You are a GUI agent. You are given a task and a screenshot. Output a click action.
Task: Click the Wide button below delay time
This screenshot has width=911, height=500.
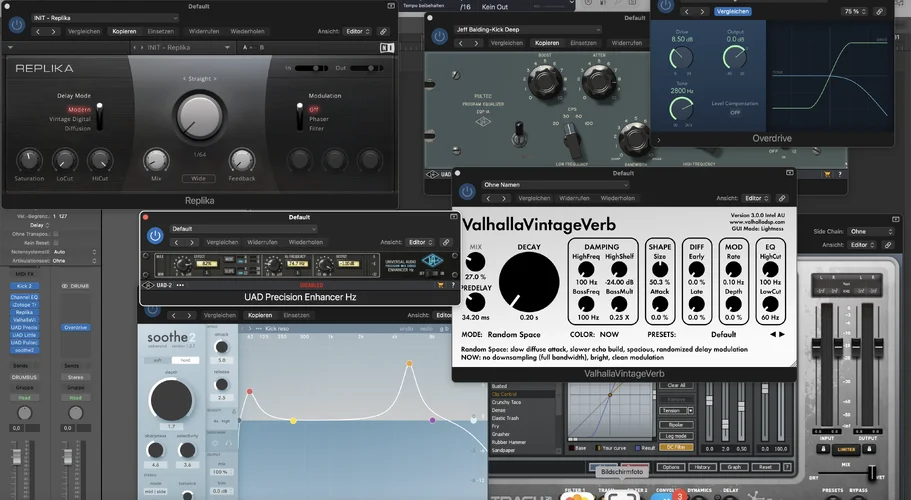[x=198, y=179]
